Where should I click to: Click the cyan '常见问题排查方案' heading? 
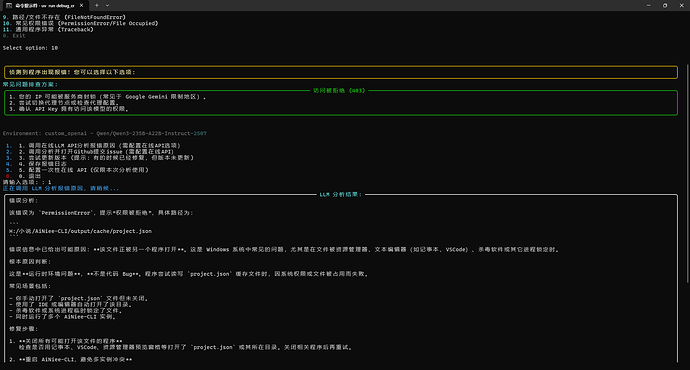30,84
